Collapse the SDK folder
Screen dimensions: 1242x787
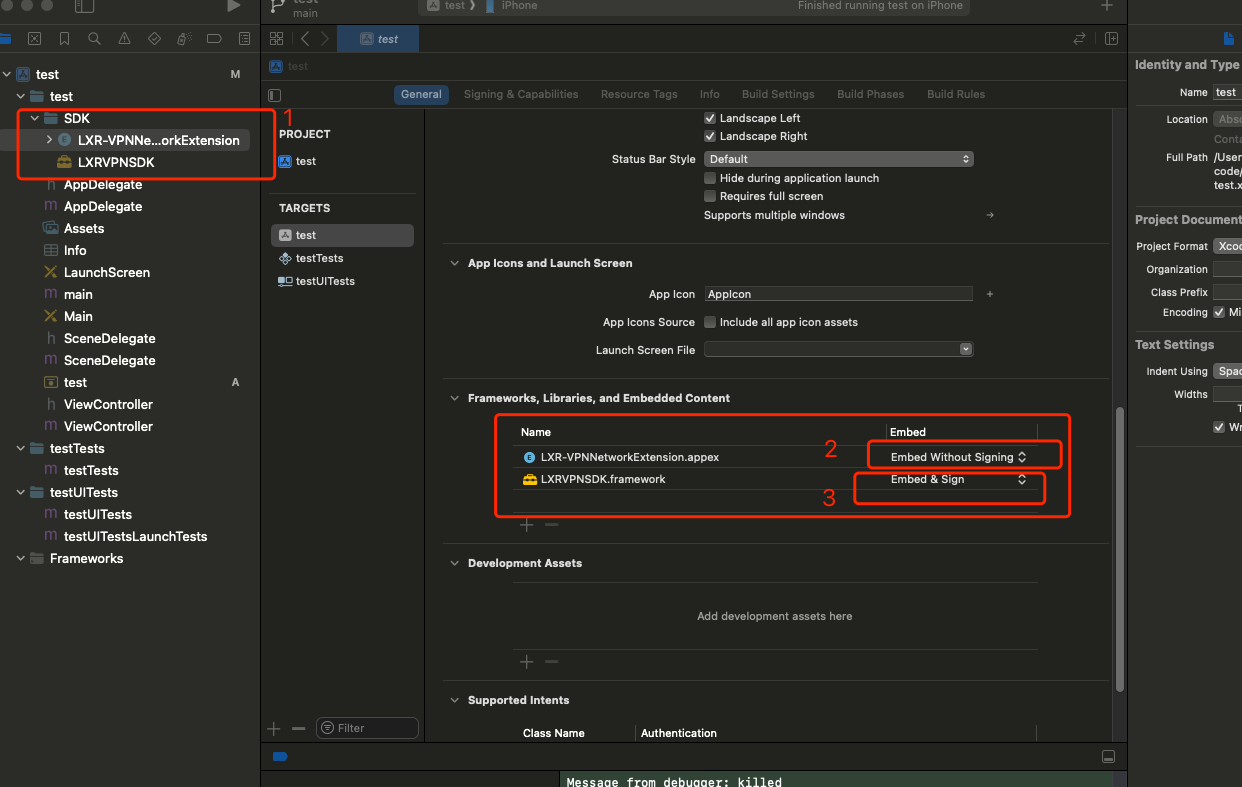coord(35,118)
